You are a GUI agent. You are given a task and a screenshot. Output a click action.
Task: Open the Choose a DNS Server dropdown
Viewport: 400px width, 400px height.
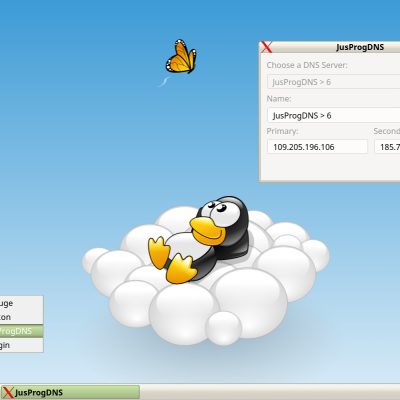click(x=333, y=82)
